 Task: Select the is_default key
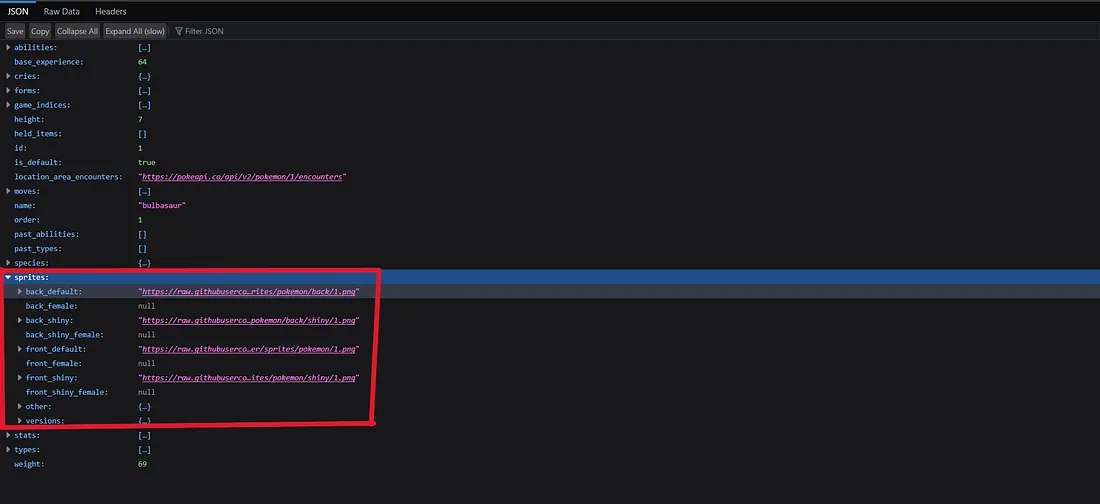click(38, 162)
